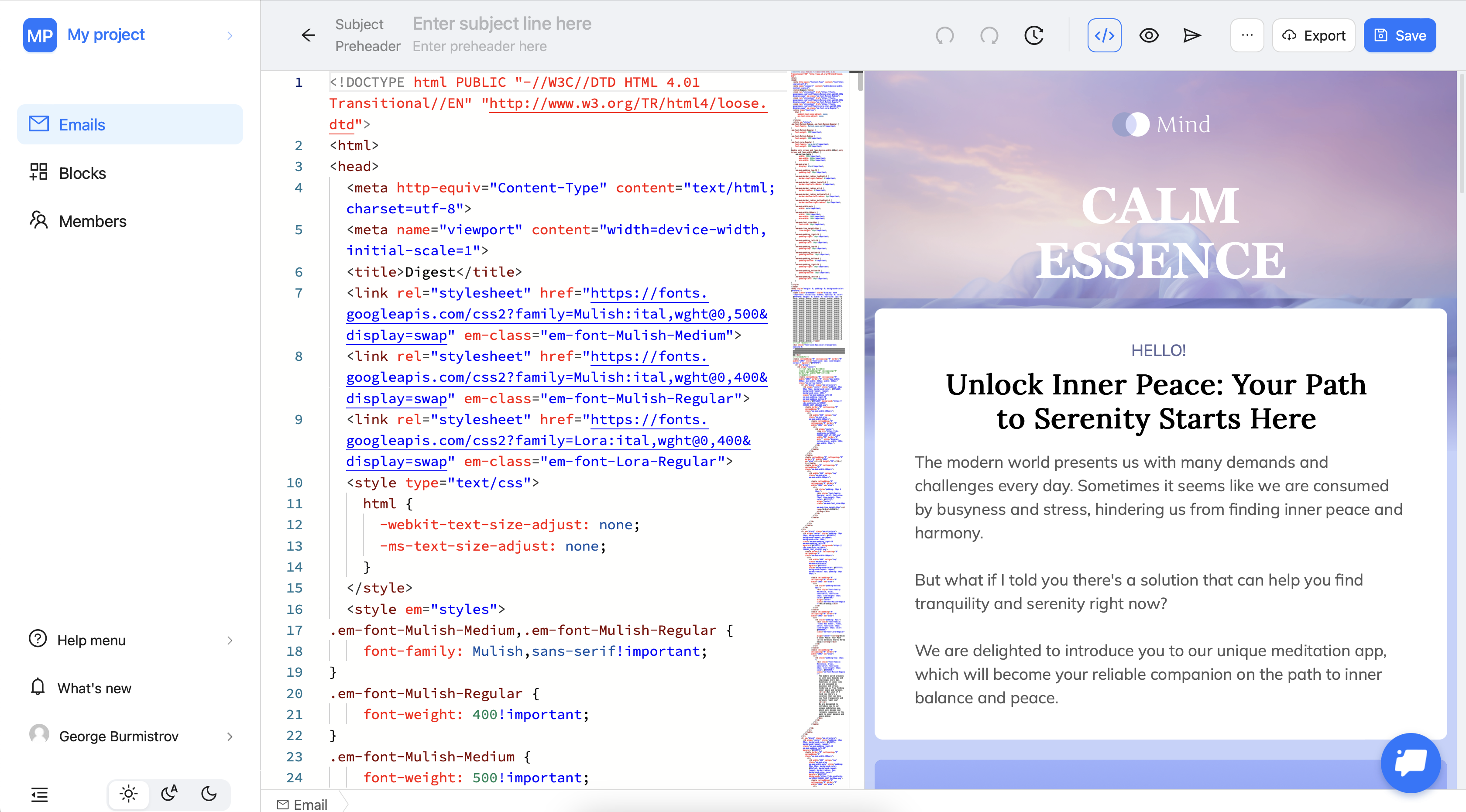Expand the George Burmistrov account menu
The width and height of the screenshot is (1466, 812).
tap(131, 736)
